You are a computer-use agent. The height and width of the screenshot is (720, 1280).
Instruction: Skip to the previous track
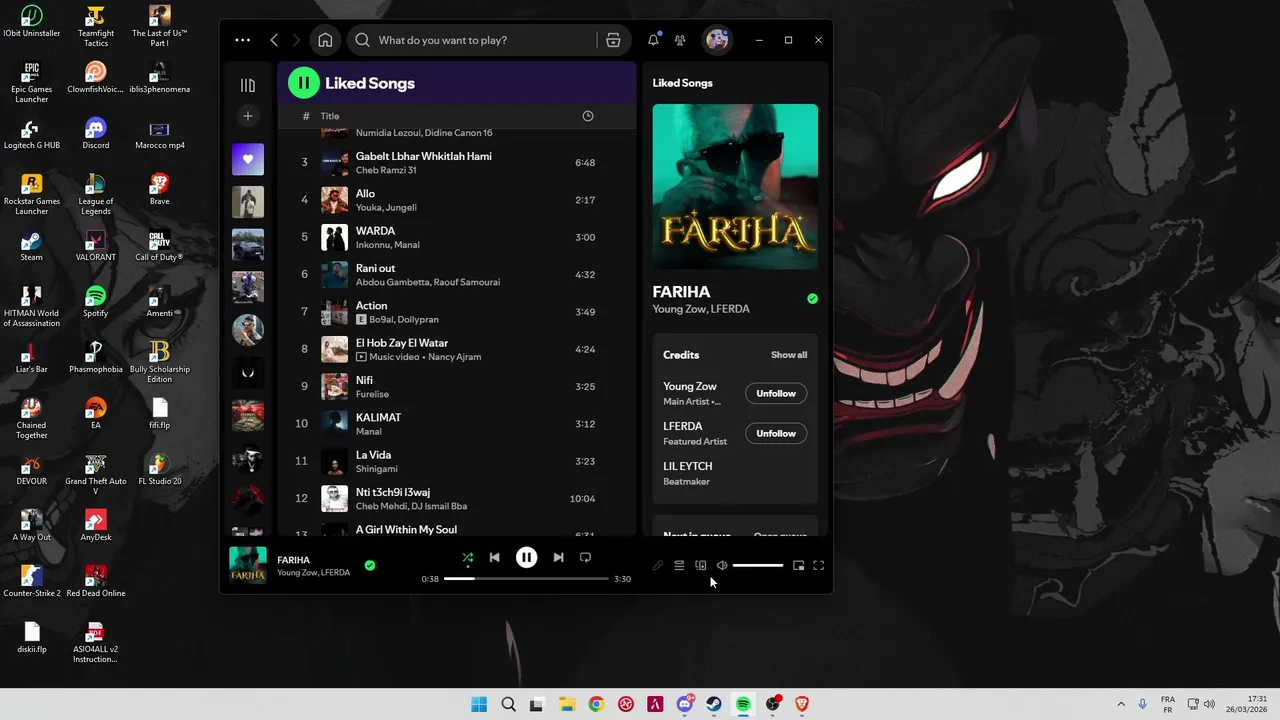[494, 558]
